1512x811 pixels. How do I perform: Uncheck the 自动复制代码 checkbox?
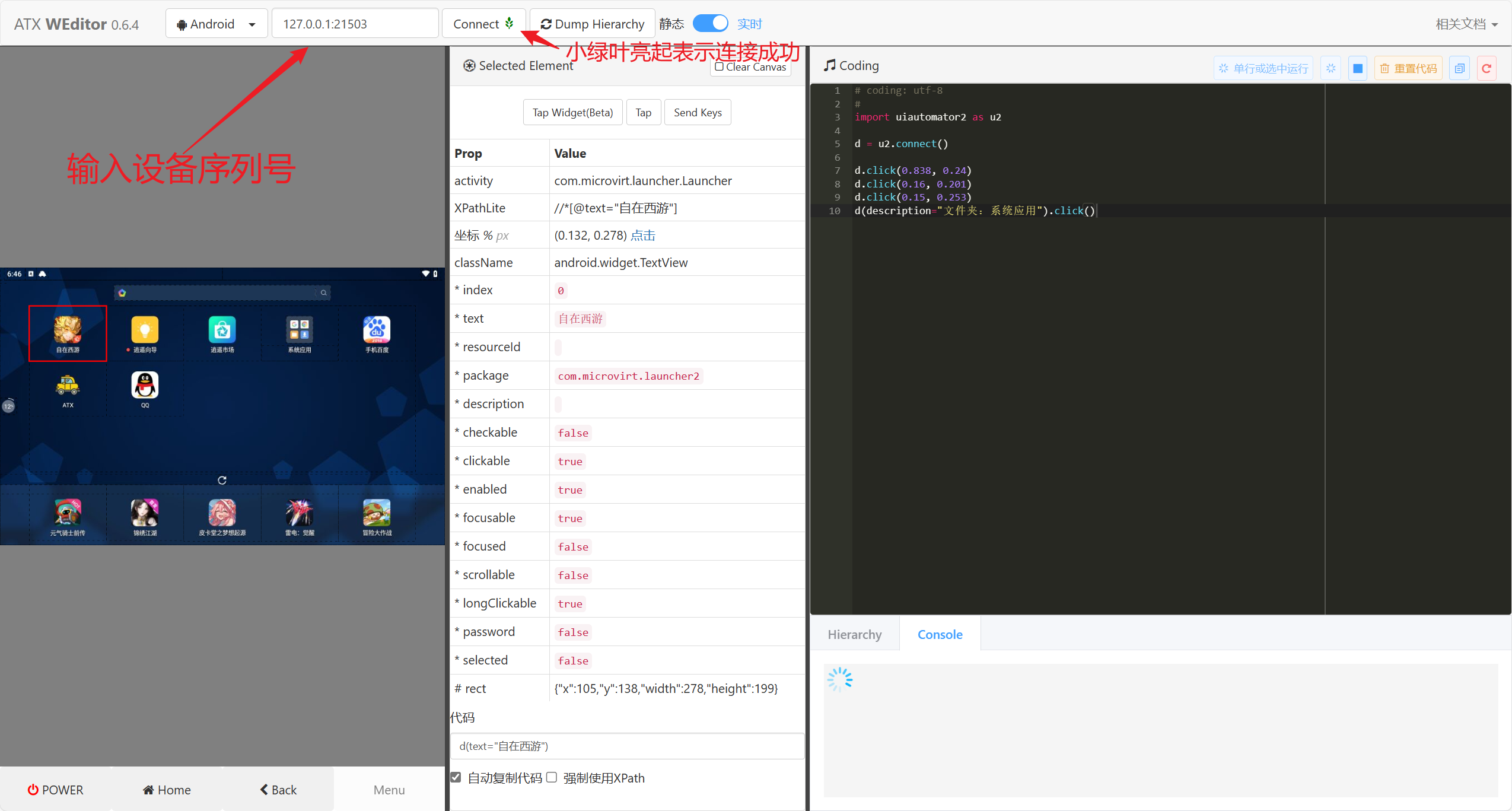[x=456, y=777]
